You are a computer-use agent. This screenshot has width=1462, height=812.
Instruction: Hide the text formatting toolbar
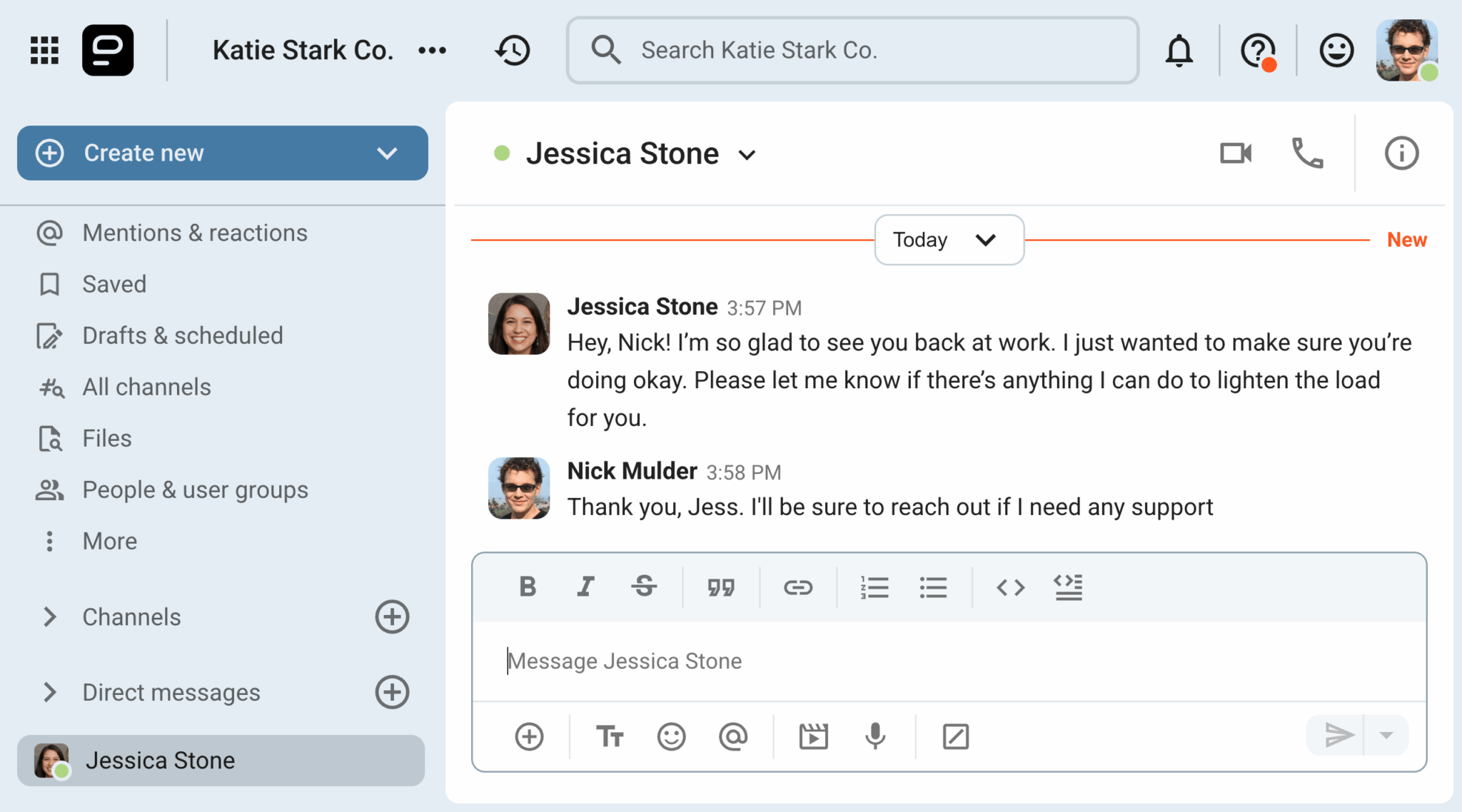pyautogui.click(x=610, y=736)
